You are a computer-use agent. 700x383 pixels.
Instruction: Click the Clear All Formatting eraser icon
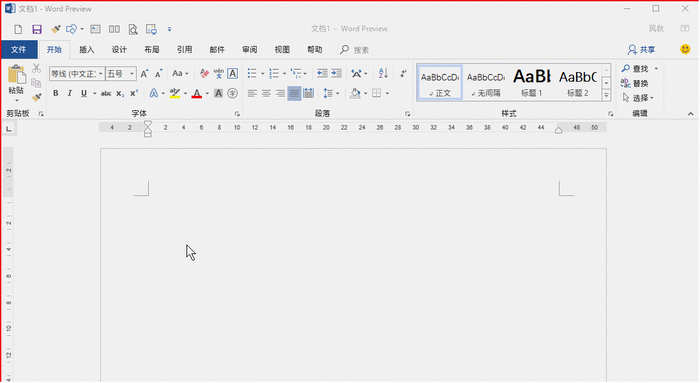pos(204,73)
